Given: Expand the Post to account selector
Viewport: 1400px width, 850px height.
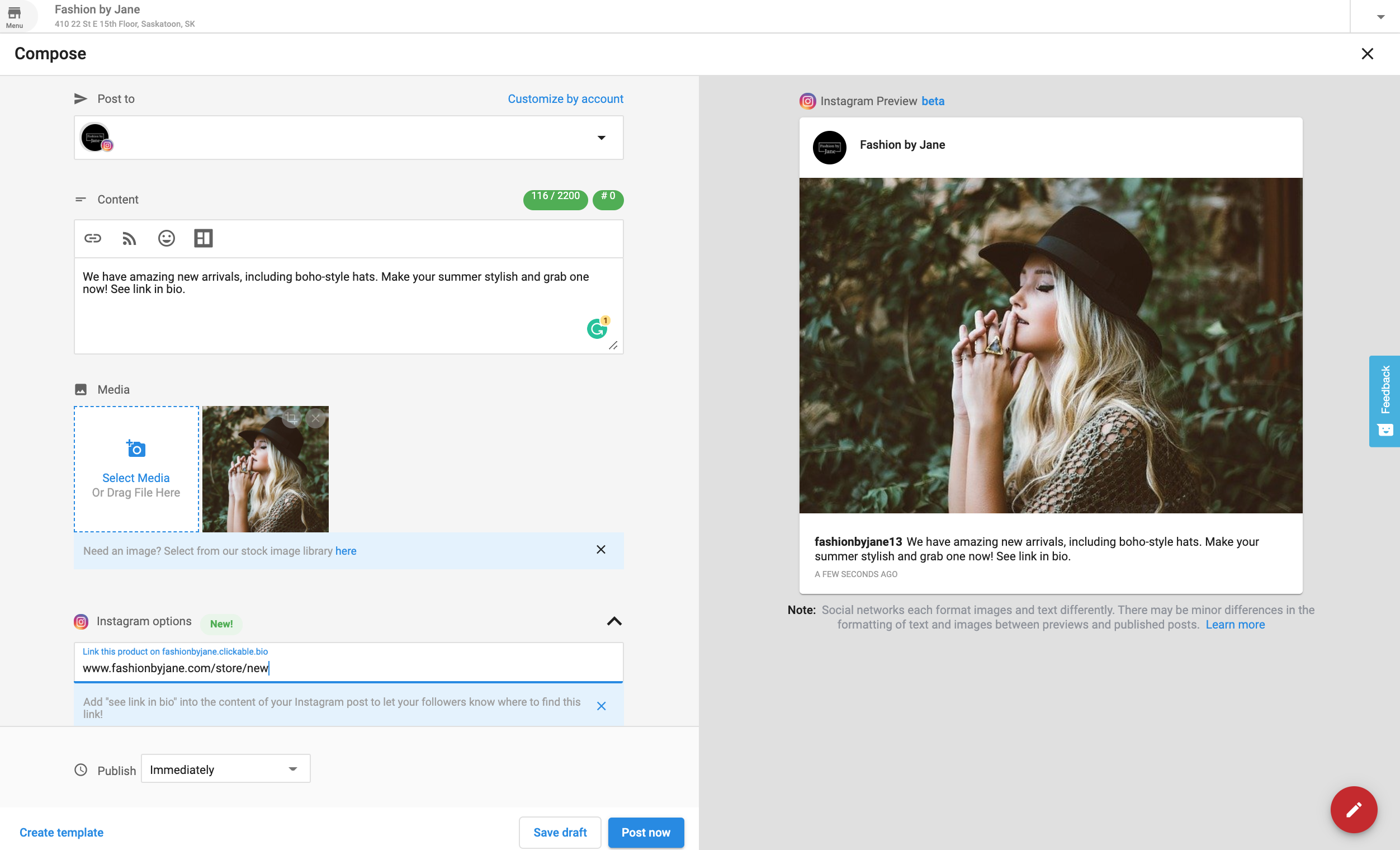Looking at the screenshot, I should coord(601,138).
